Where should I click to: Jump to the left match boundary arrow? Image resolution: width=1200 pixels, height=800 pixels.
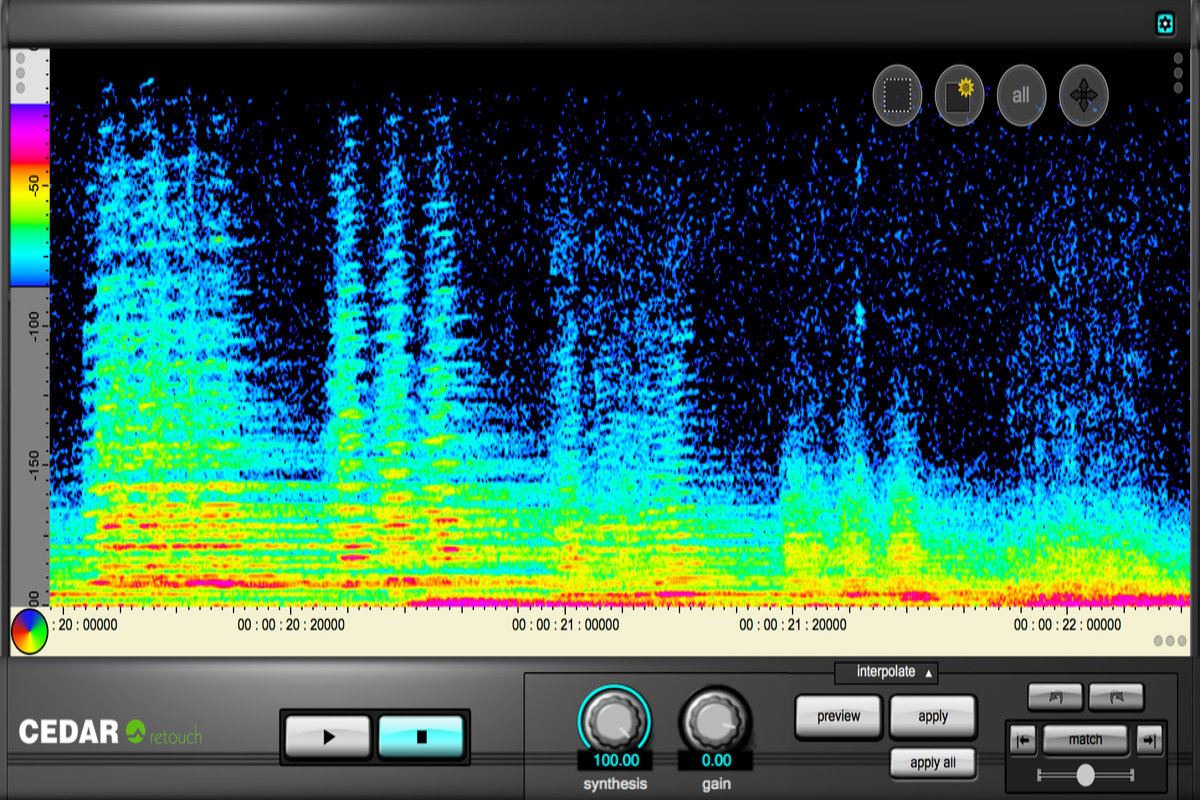click(x=1023, y=740)
